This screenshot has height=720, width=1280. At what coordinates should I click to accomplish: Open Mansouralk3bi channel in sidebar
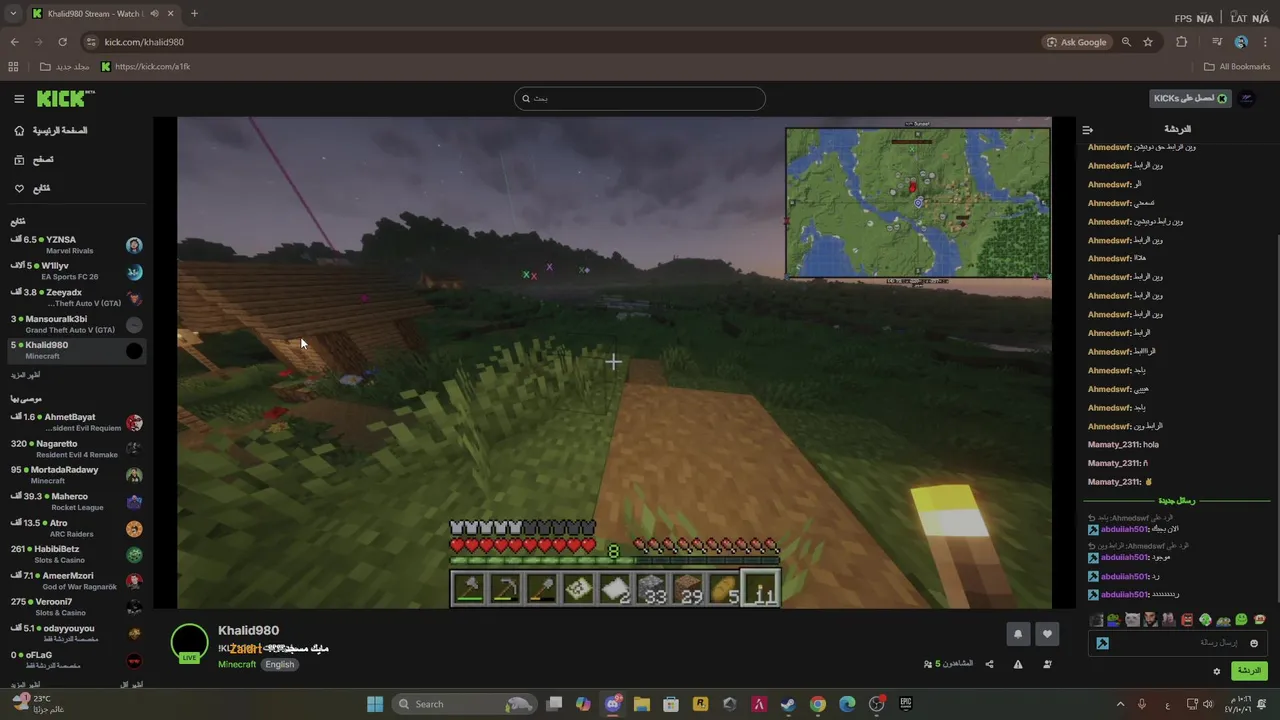[76, 324]
